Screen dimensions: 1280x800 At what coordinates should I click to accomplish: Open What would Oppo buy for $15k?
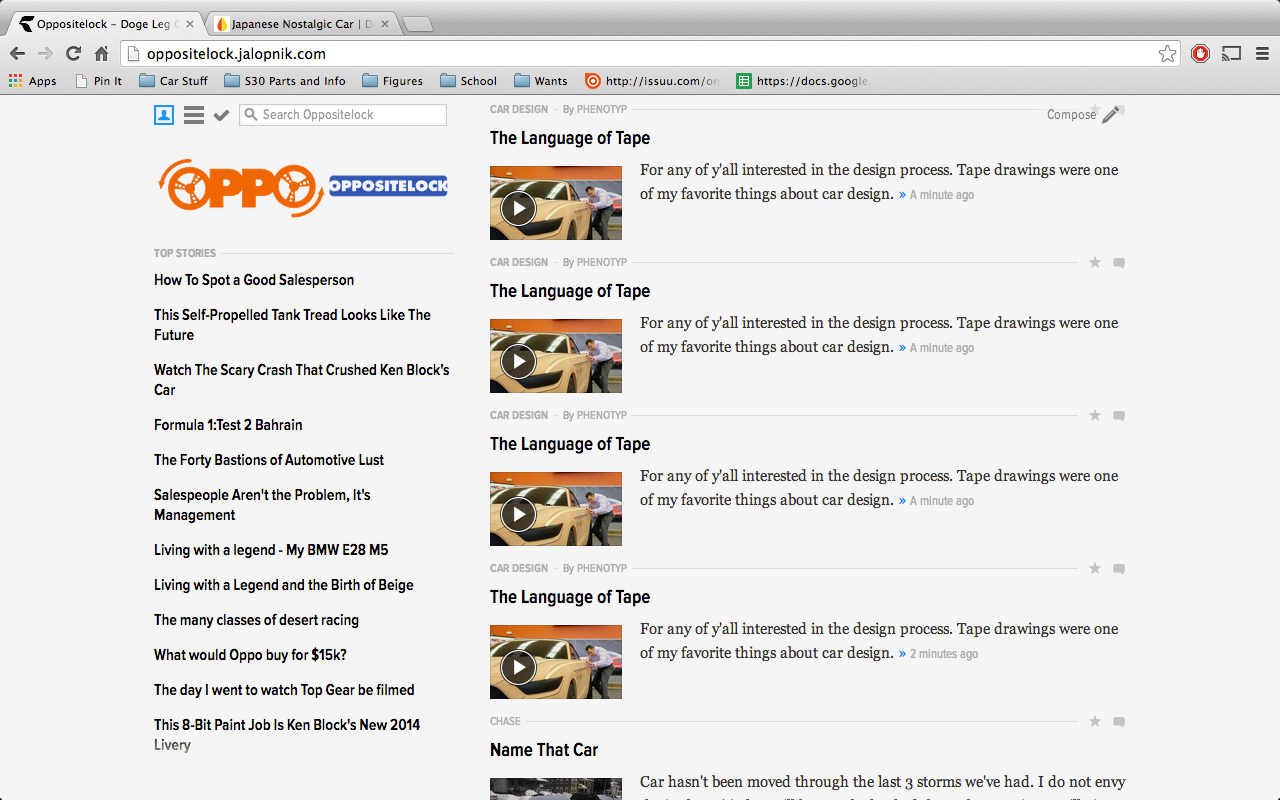250,655
